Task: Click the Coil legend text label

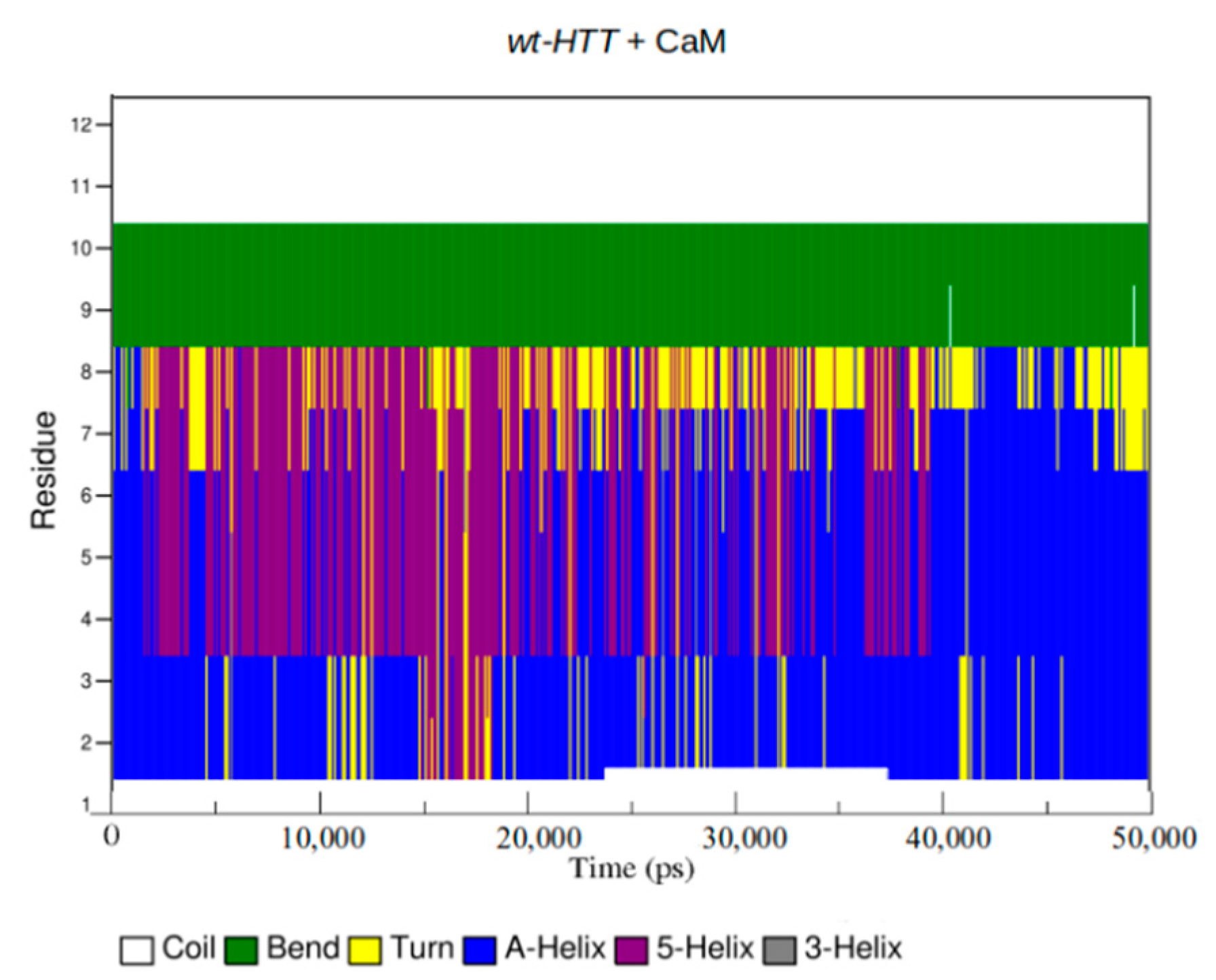Action: [189, 948]
